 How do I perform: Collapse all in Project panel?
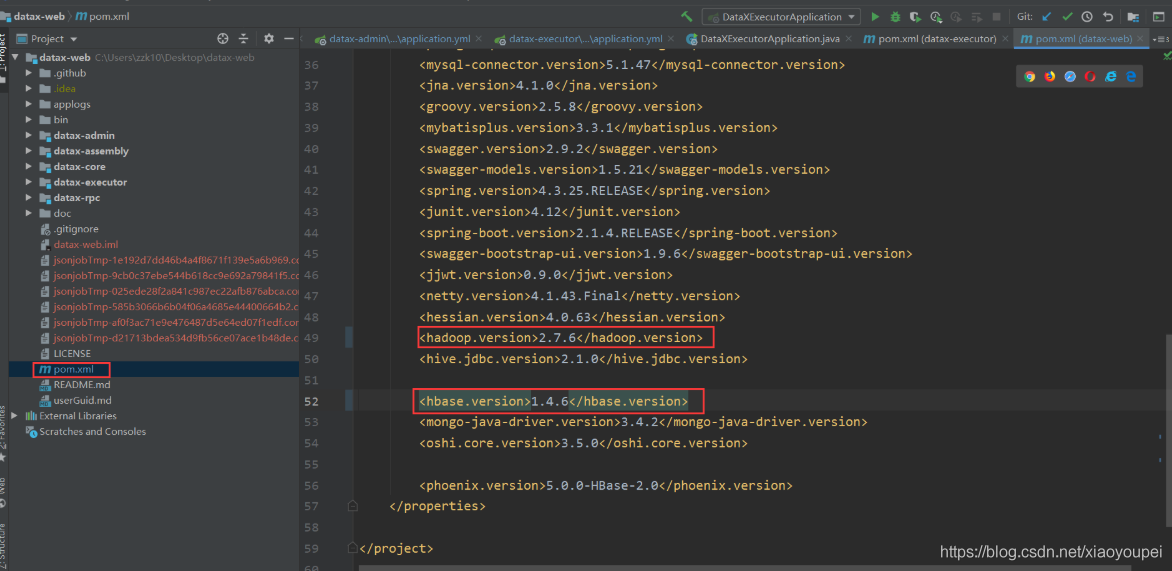click(243, 39)
